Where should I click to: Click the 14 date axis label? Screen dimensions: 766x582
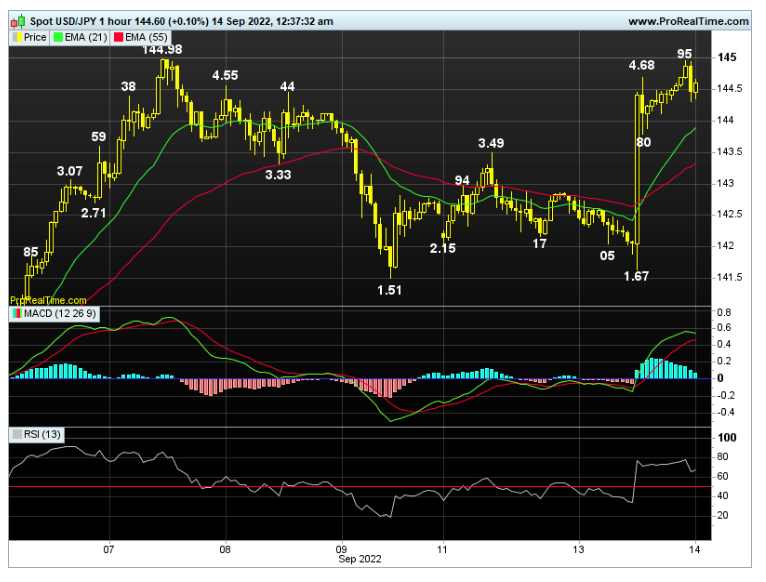click(x=695, y=549)
